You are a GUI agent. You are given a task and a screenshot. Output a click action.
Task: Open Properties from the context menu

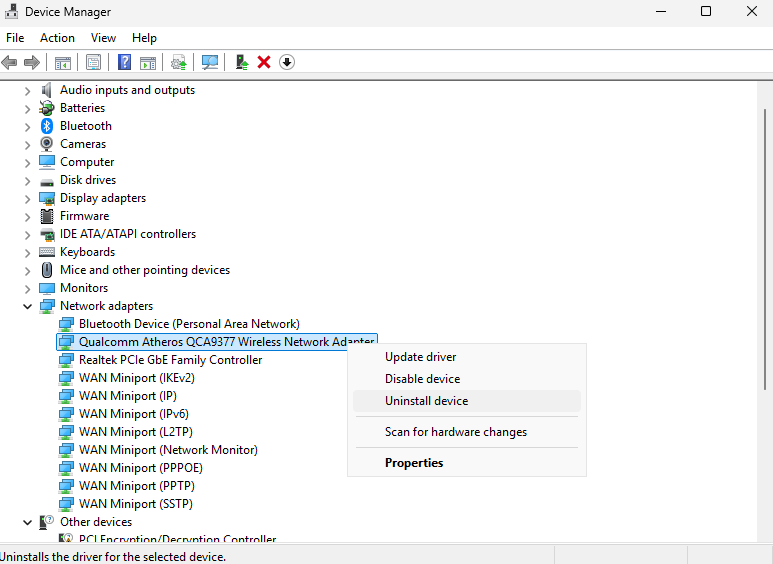coord(414,463)
